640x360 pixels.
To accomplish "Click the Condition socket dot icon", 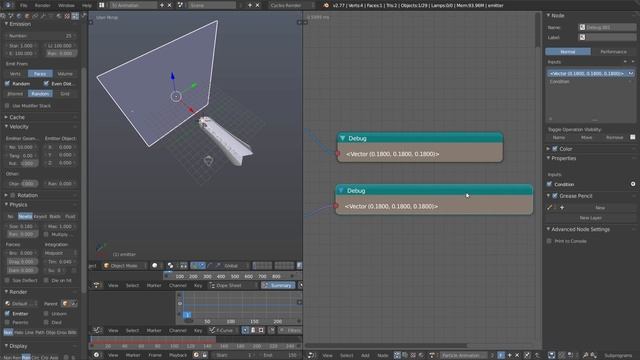I will click(x=633, y=184).
